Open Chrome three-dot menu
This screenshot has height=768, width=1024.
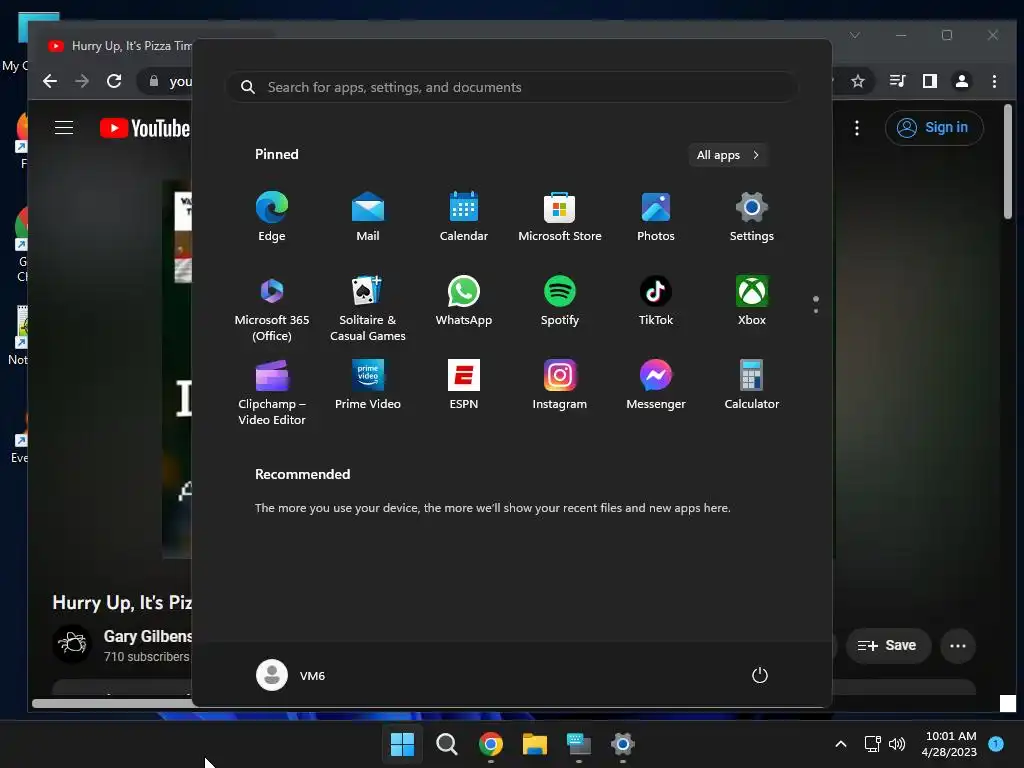point(994,81)
